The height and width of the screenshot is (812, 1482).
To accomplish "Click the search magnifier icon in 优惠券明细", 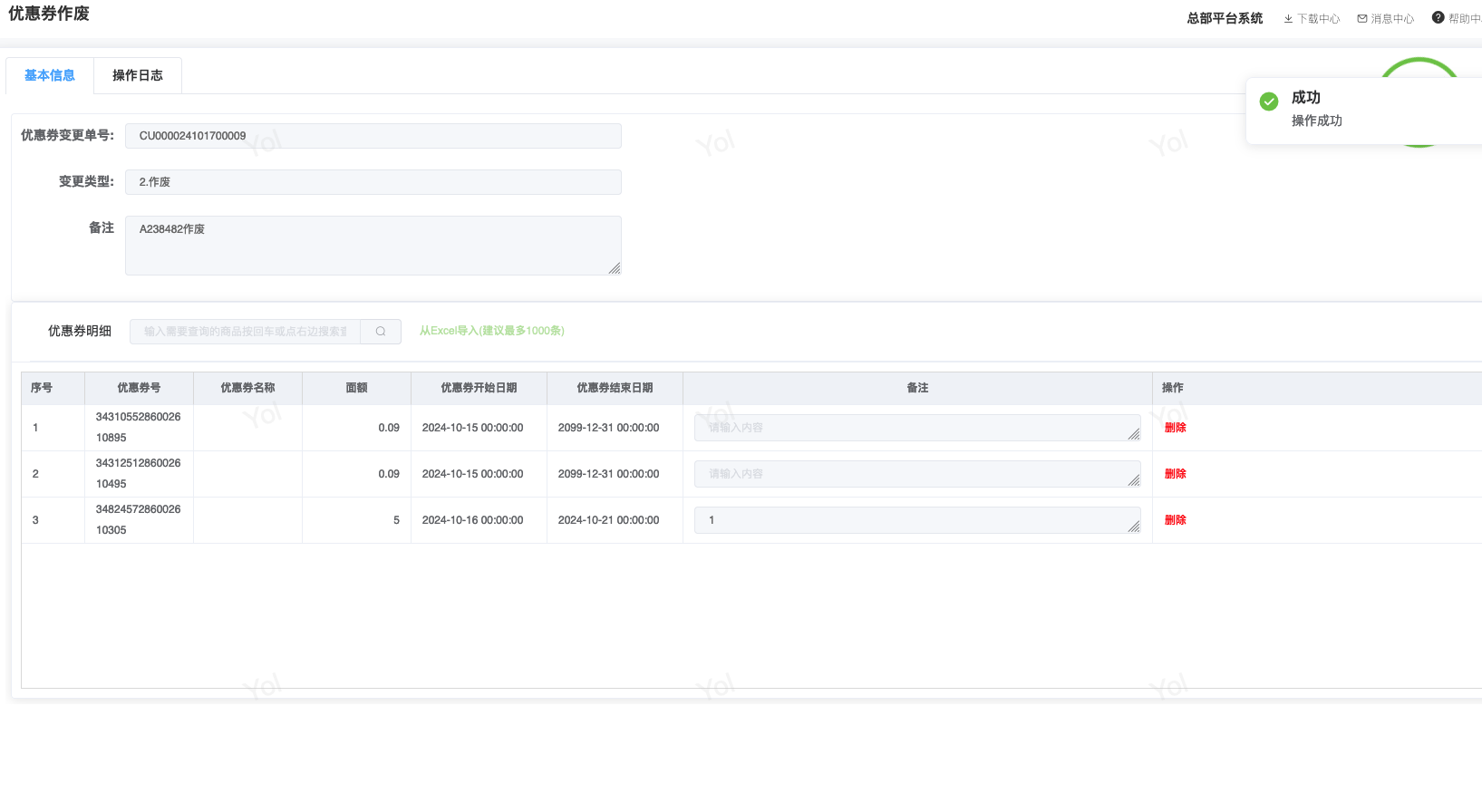I will [381, 332].
